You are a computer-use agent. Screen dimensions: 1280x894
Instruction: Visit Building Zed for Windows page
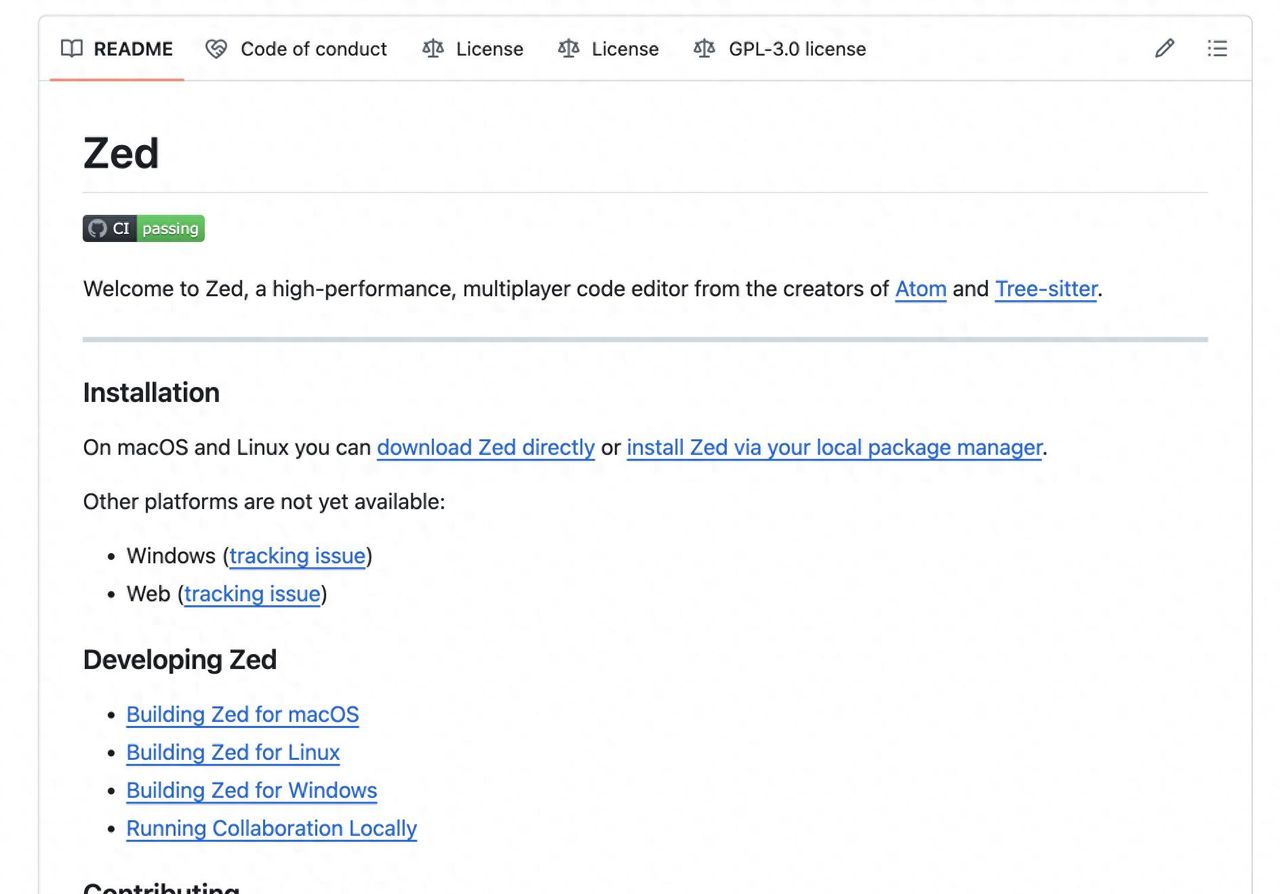(252, 790)
